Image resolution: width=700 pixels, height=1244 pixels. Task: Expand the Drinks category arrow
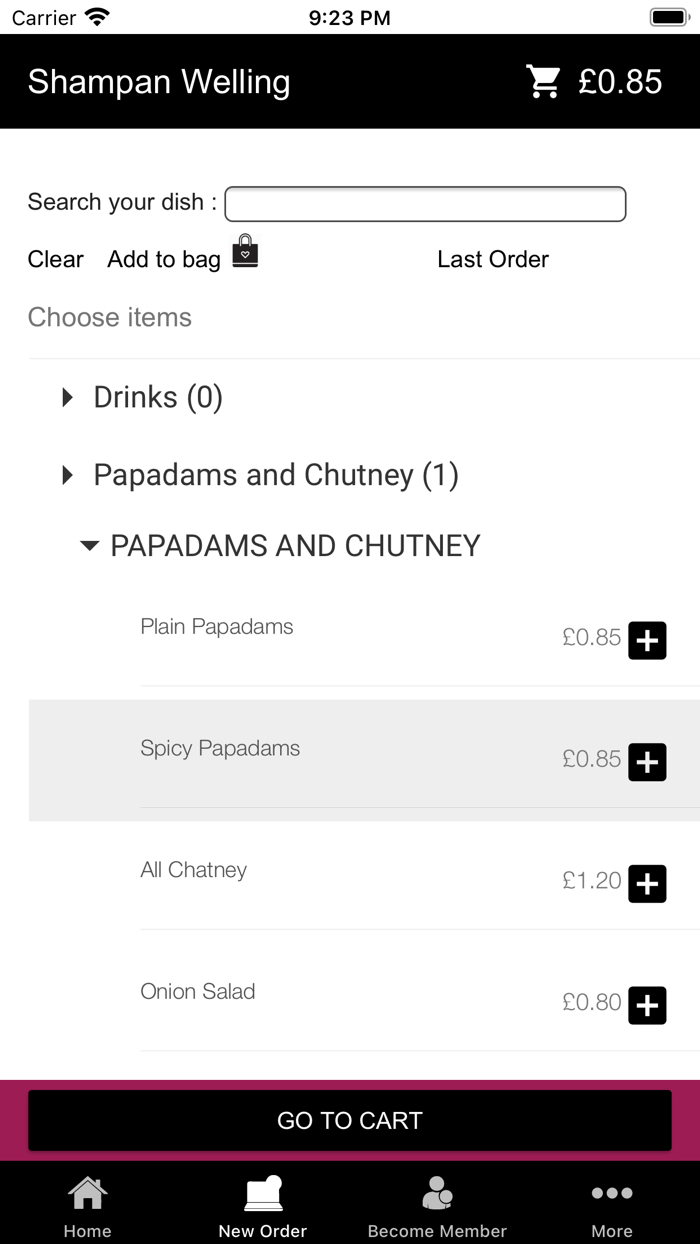coord(68,398)
